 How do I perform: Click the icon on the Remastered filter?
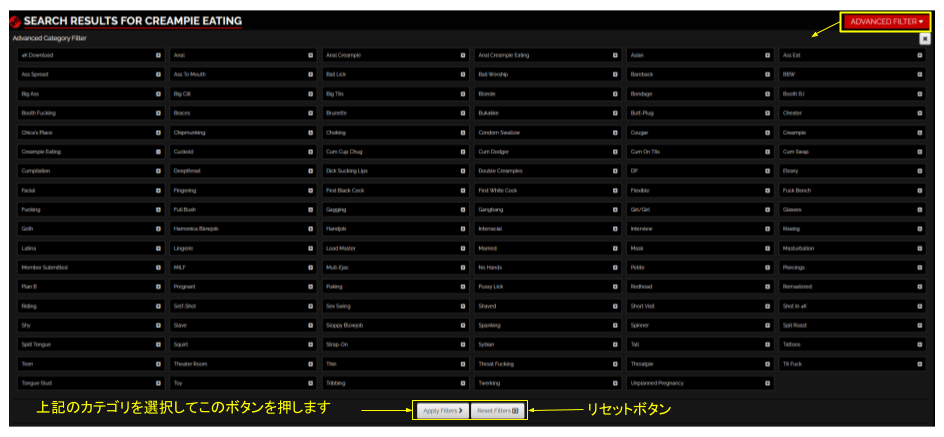[920, 287]
